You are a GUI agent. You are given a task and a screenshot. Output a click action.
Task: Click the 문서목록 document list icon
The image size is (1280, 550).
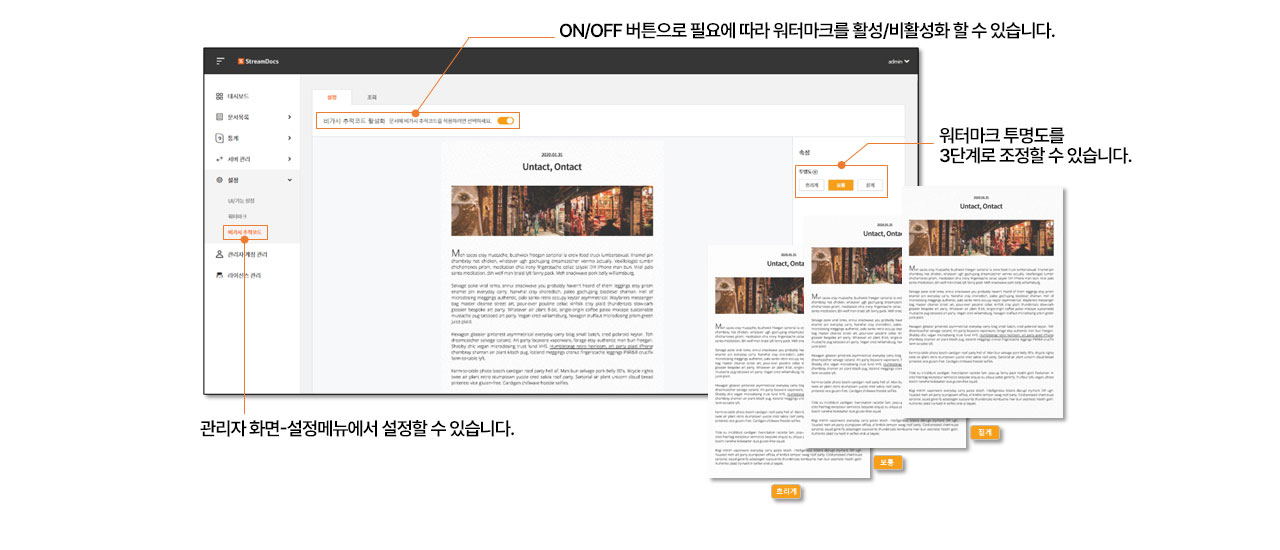pyautogui.click(x=219, y=117)
